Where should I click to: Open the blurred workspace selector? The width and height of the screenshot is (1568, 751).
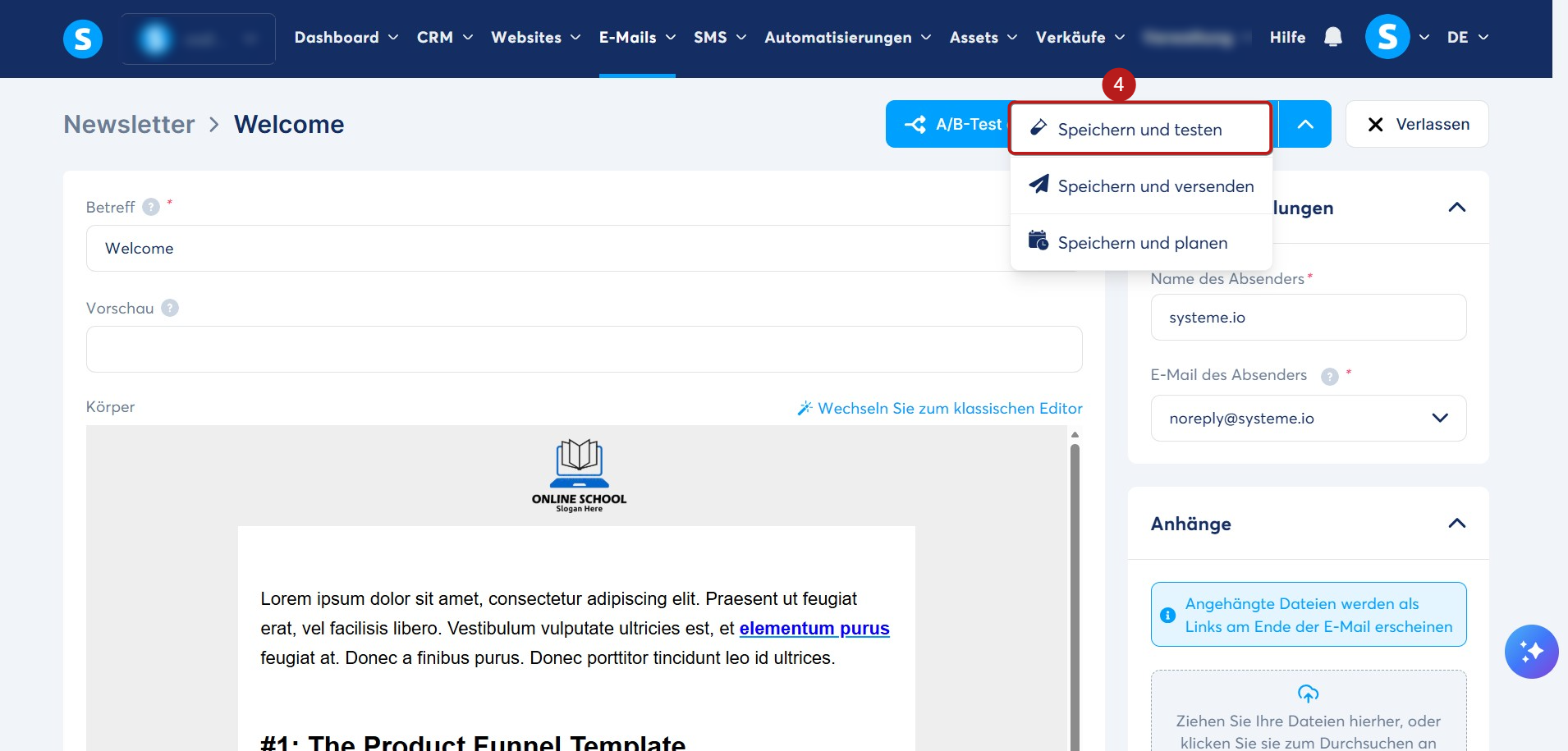[198, 39]
